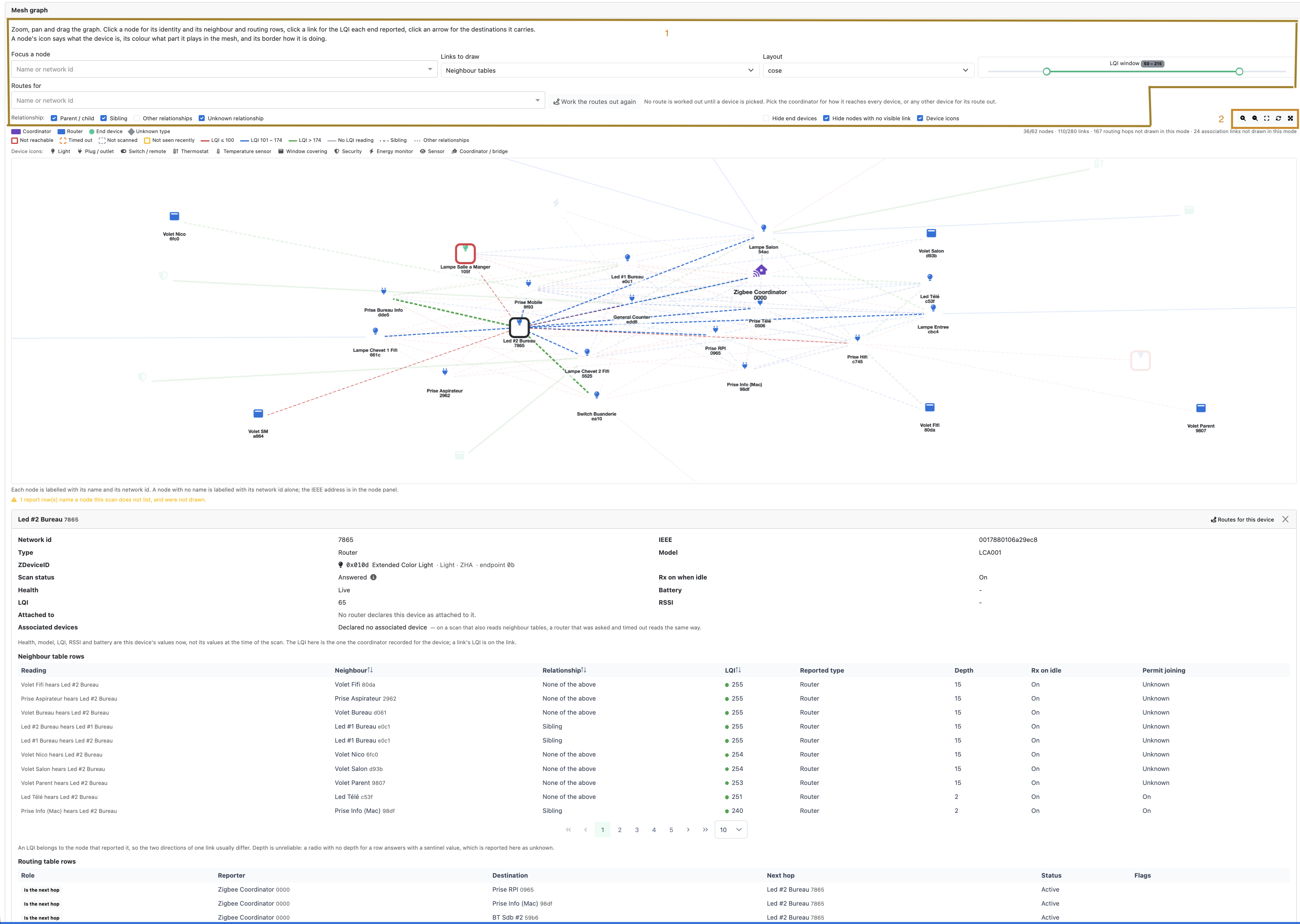Viewport: 1300px width, 924px height.
Task: Select the Prise Bureau Info node
Action: pos(384,291)
